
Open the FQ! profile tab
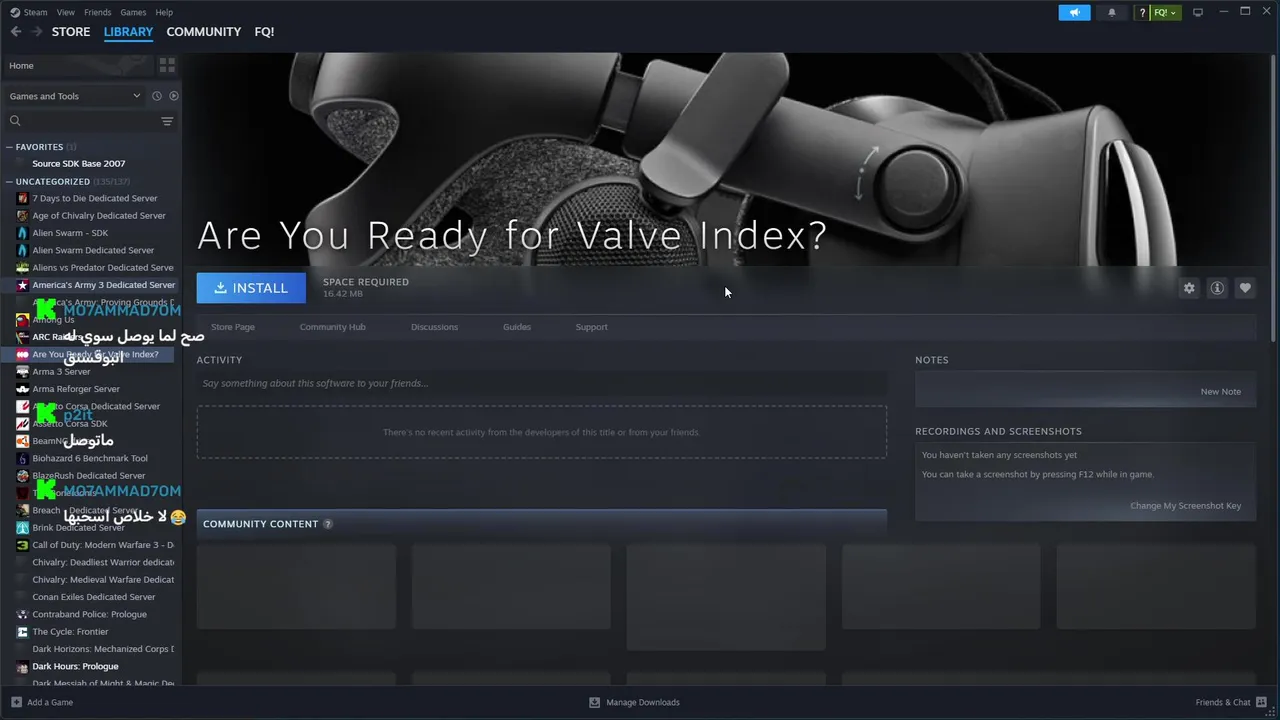pos(264,32)
